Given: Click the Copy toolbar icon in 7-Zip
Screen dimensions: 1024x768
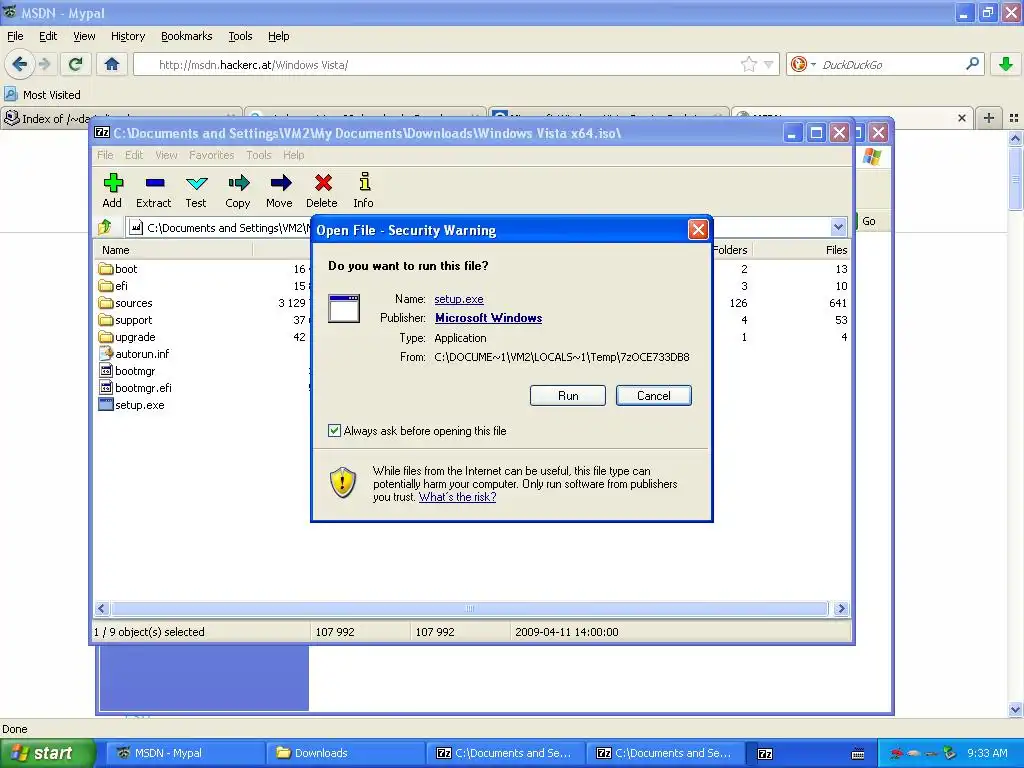Looking at the screenshot, I should pos(238,184).
